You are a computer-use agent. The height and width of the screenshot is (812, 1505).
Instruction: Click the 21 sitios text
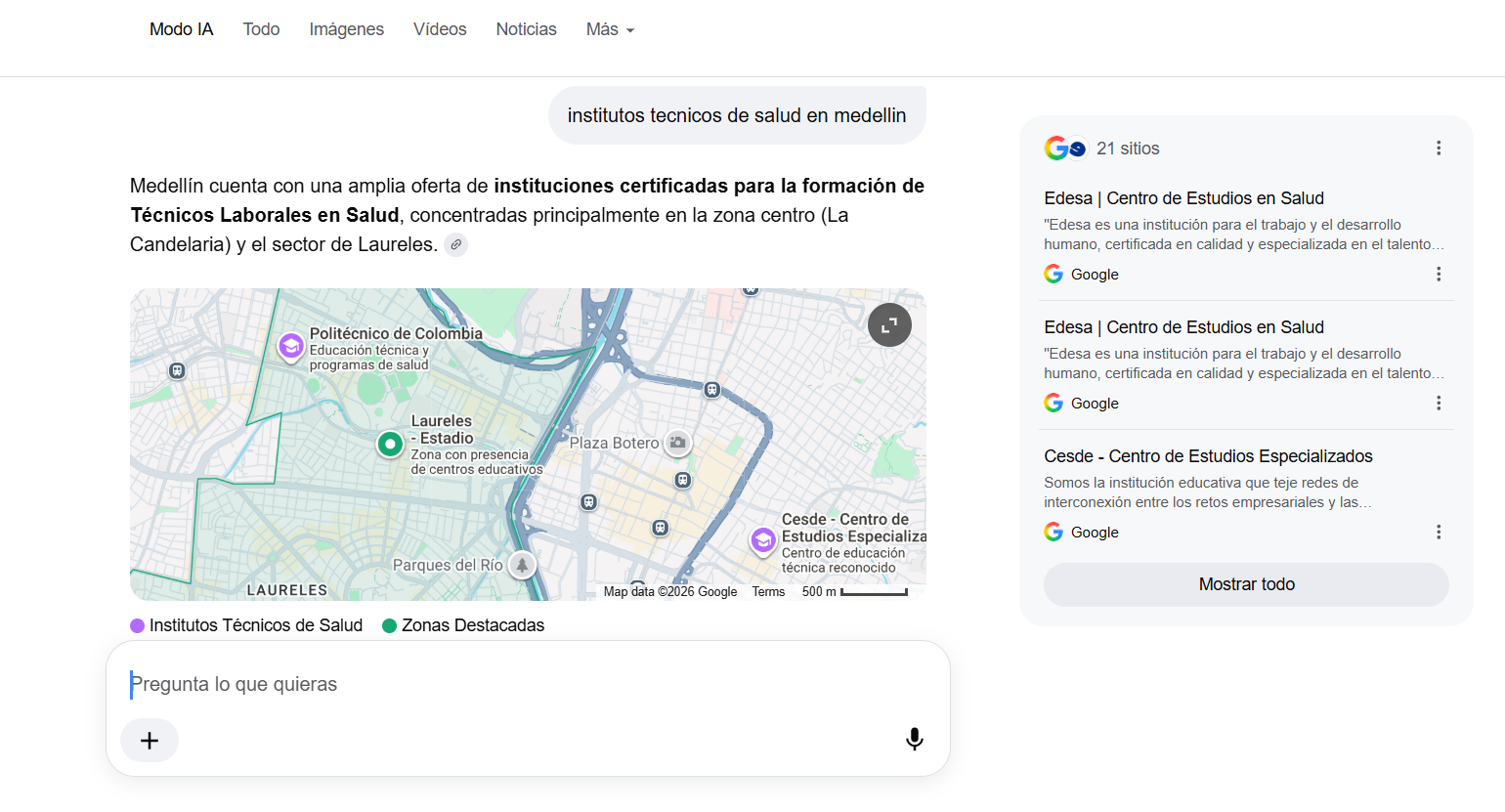coord(1128,149)
